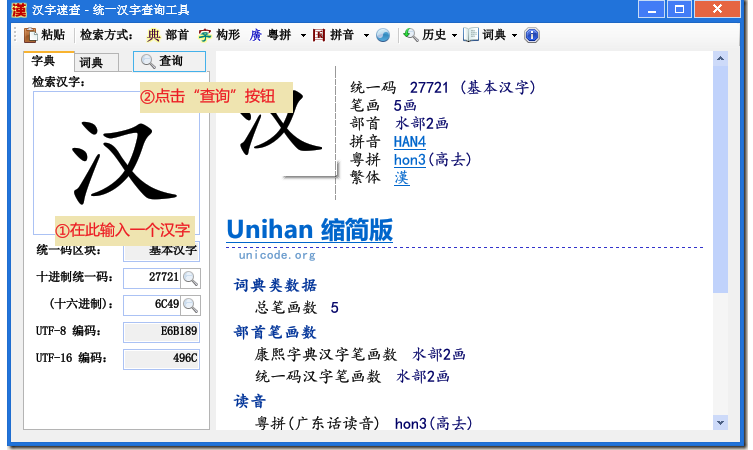Click the blue info icon
Image resolution: width=753 pixels, height=450 pixels.
pyautogui.click(x=532, y=35)
